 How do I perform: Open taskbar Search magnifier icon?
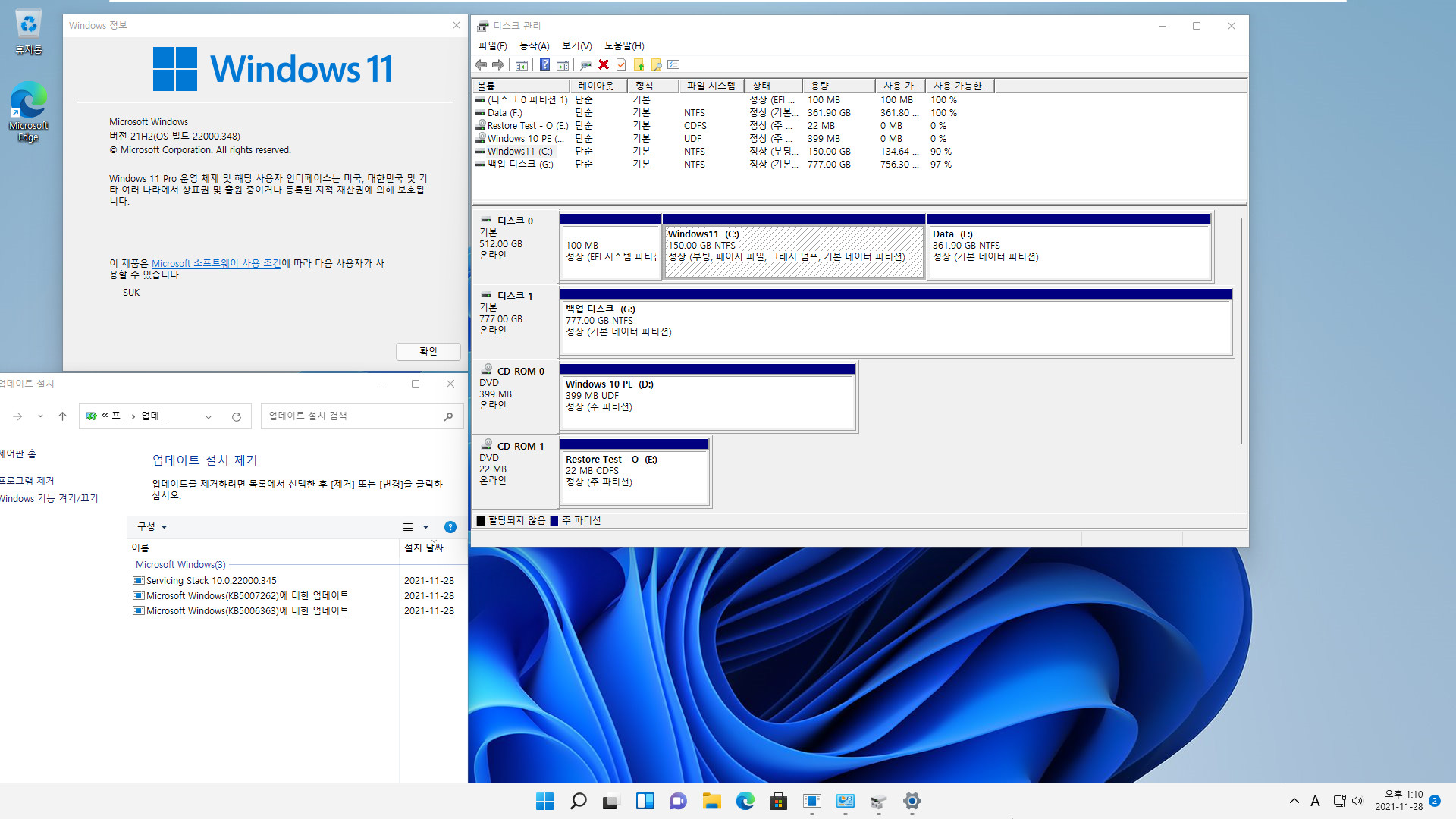(578, 801)
